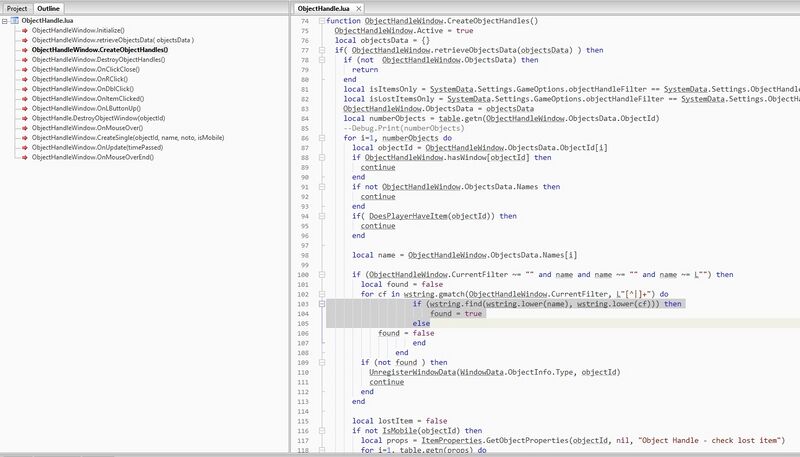Collapse the CurrentFilter if block at line 100
Viewport: 800px width, 457px height.
322,274
